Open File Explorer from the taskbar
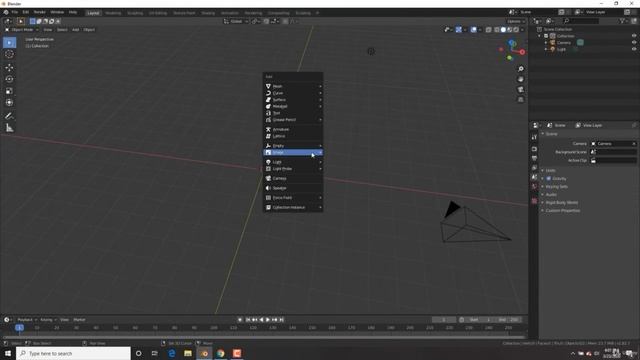The height and width of the screenshot is (360, 640). 188,353
